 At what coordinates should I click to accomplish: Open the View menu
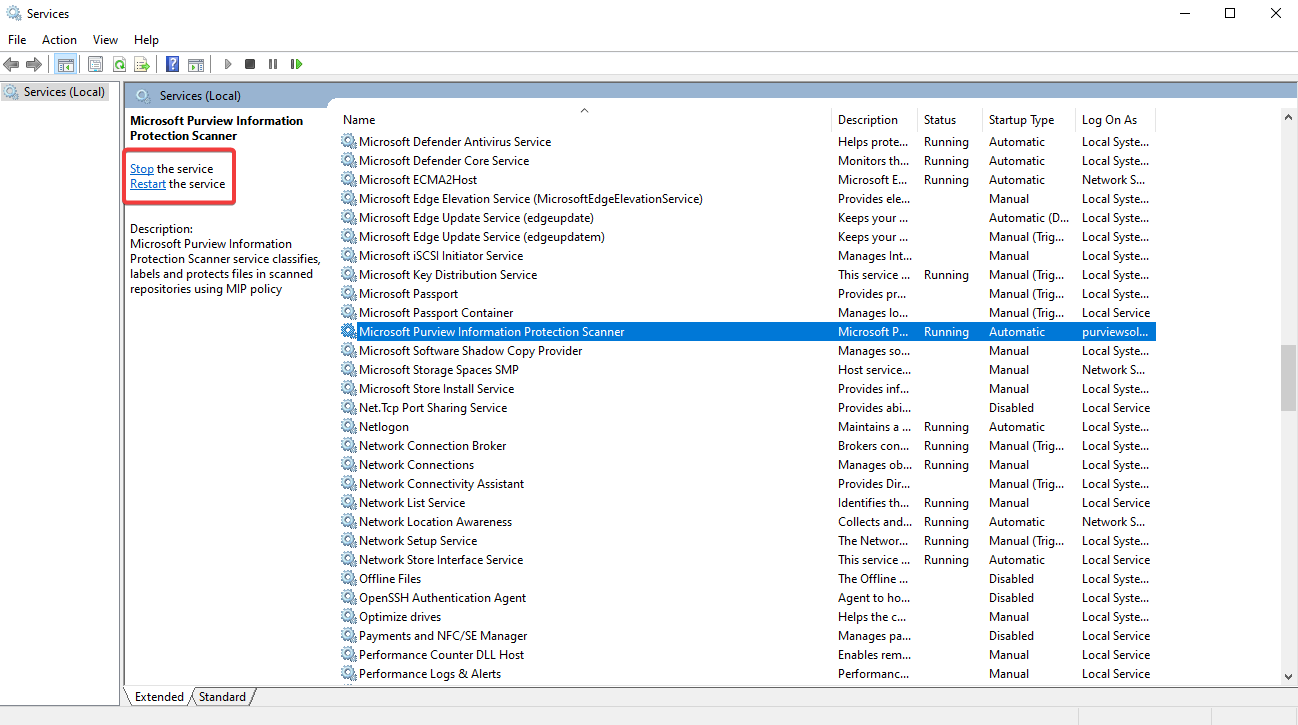[x=105, y=40]
